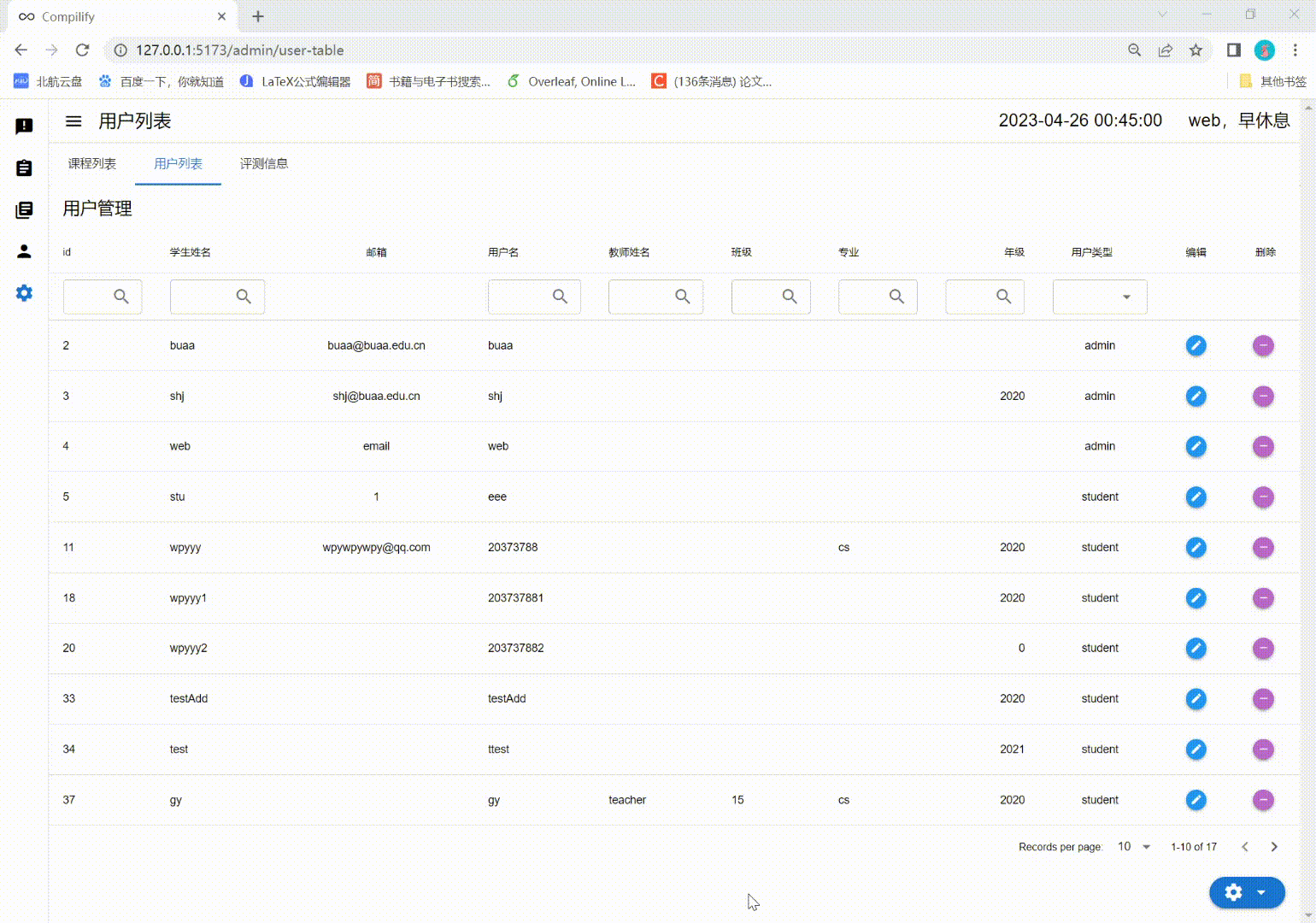Open the announcement icon in sidebar
This screenshot has width=1316, height=923.
tap(24, 126)
